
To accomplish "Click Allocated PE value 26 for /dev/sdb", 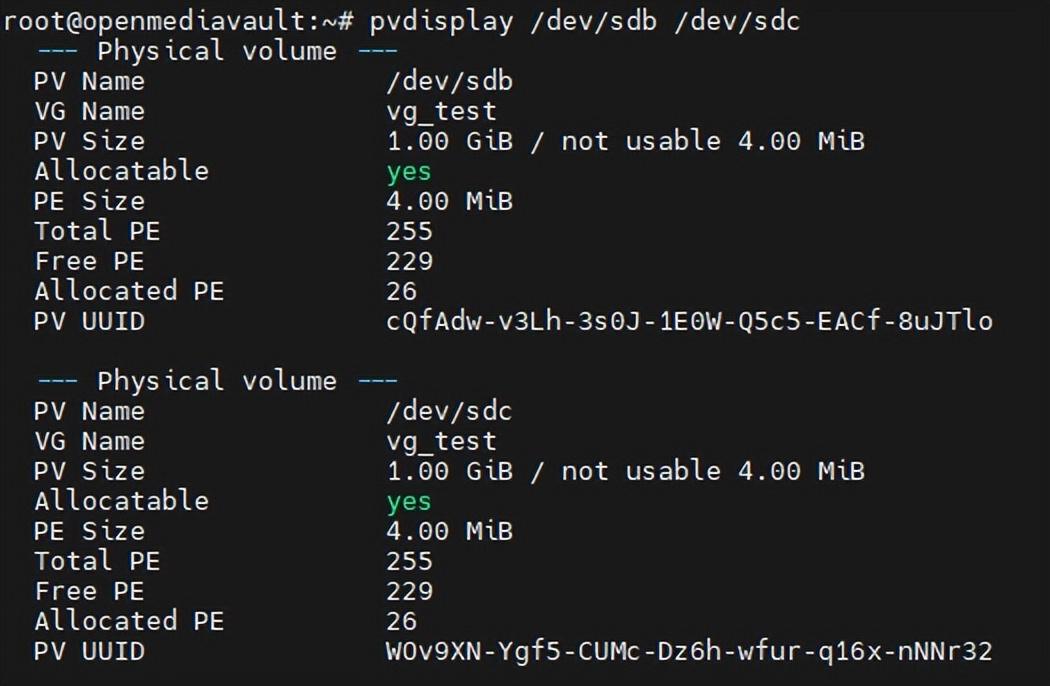I will pyautogui.click(x=401, y=291).
